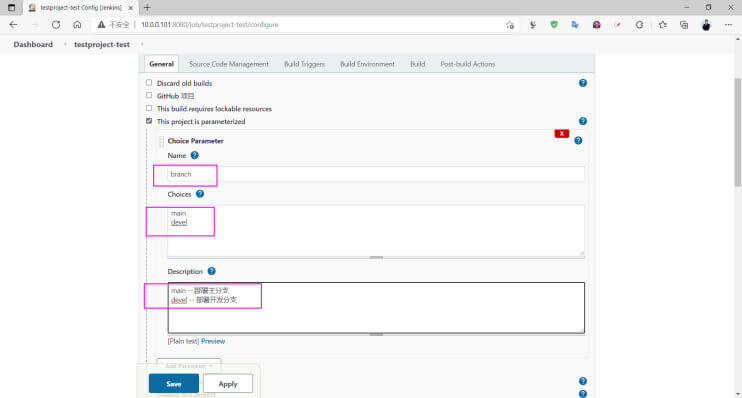
Task: Open help for This project is parameterized
Action: point(583,121)
